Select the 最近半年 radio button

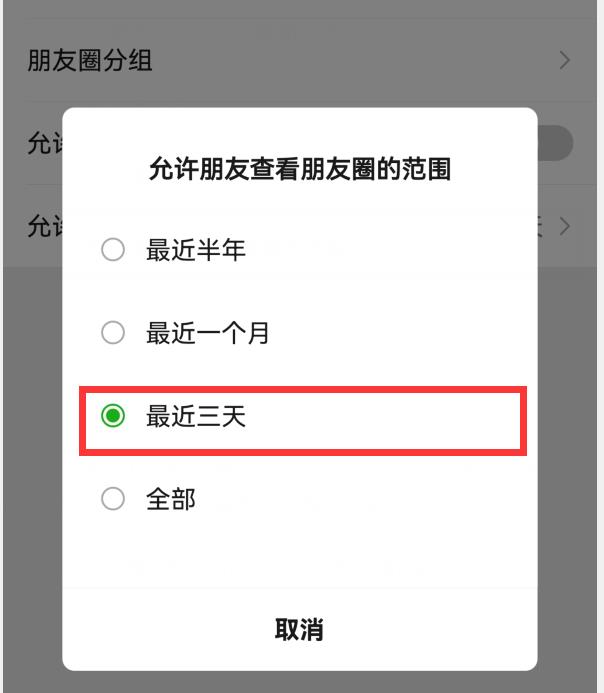tap(113, 250)
